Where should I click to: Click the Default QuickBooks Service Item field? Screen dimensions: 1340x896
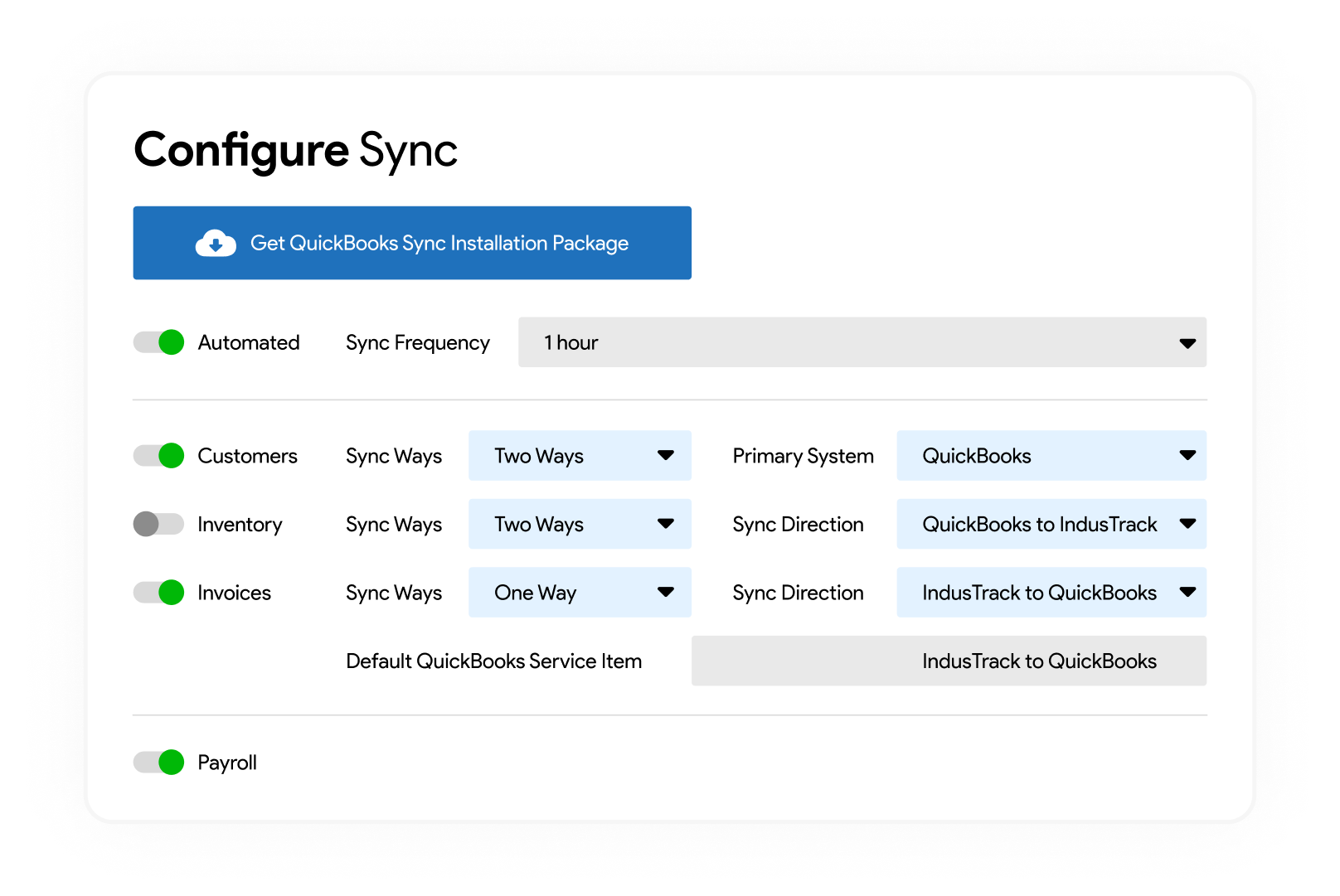[x=949, y=661]
